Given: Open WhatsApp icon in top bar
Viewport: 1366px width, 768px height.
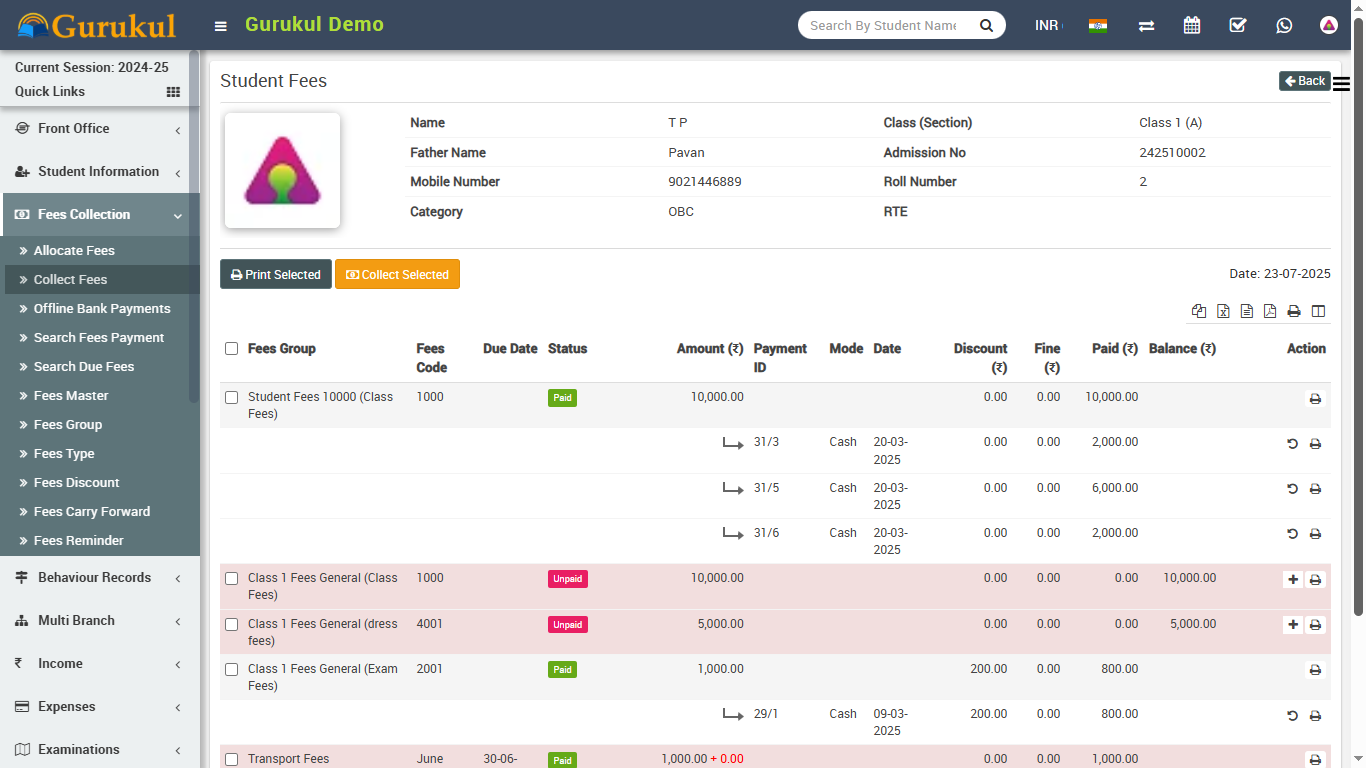Looking at the screenshot, I should point(1284,25).
